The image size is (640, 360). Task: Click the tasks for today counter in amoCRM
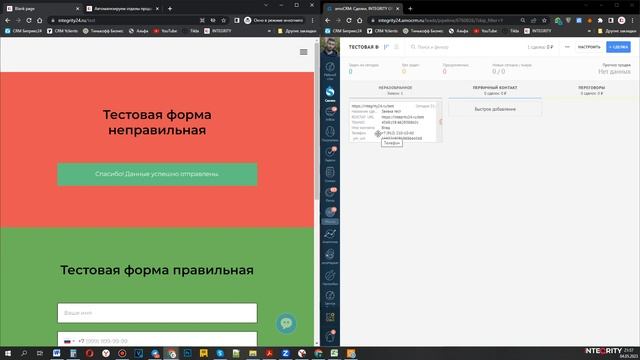[363, 69]
